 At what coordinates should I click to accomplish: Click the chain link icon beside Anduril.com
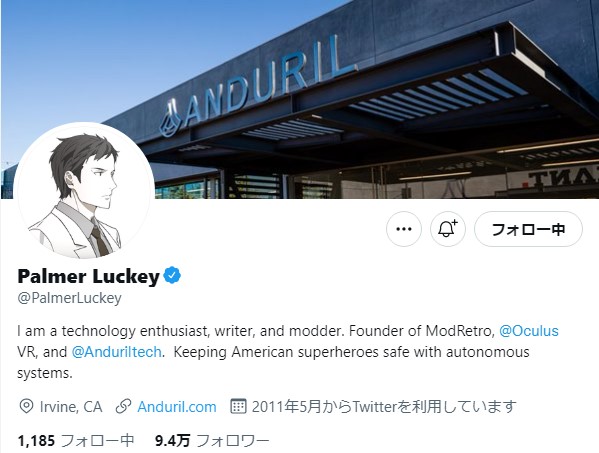pyautogui.click(x=123, y=406)
